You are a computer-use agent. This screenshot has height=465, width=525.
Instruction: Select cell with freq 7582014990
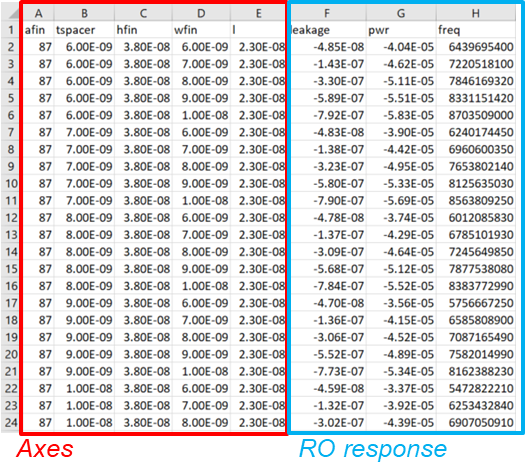click(476, 354)
